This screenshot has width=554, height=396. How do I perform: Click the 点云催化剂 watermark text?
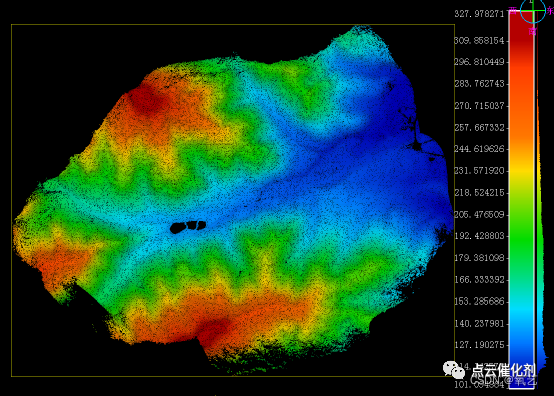pos(503,370)
